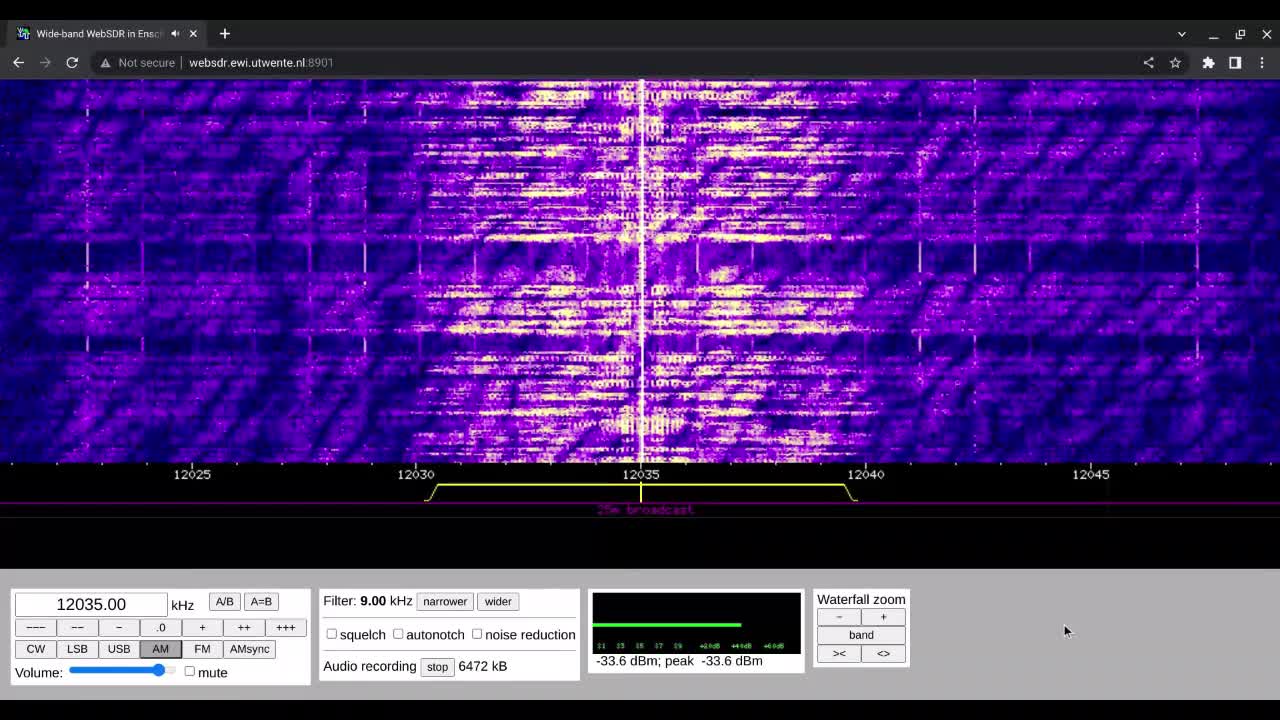
Task: Make the filter wider
Action: coord(498,601)
